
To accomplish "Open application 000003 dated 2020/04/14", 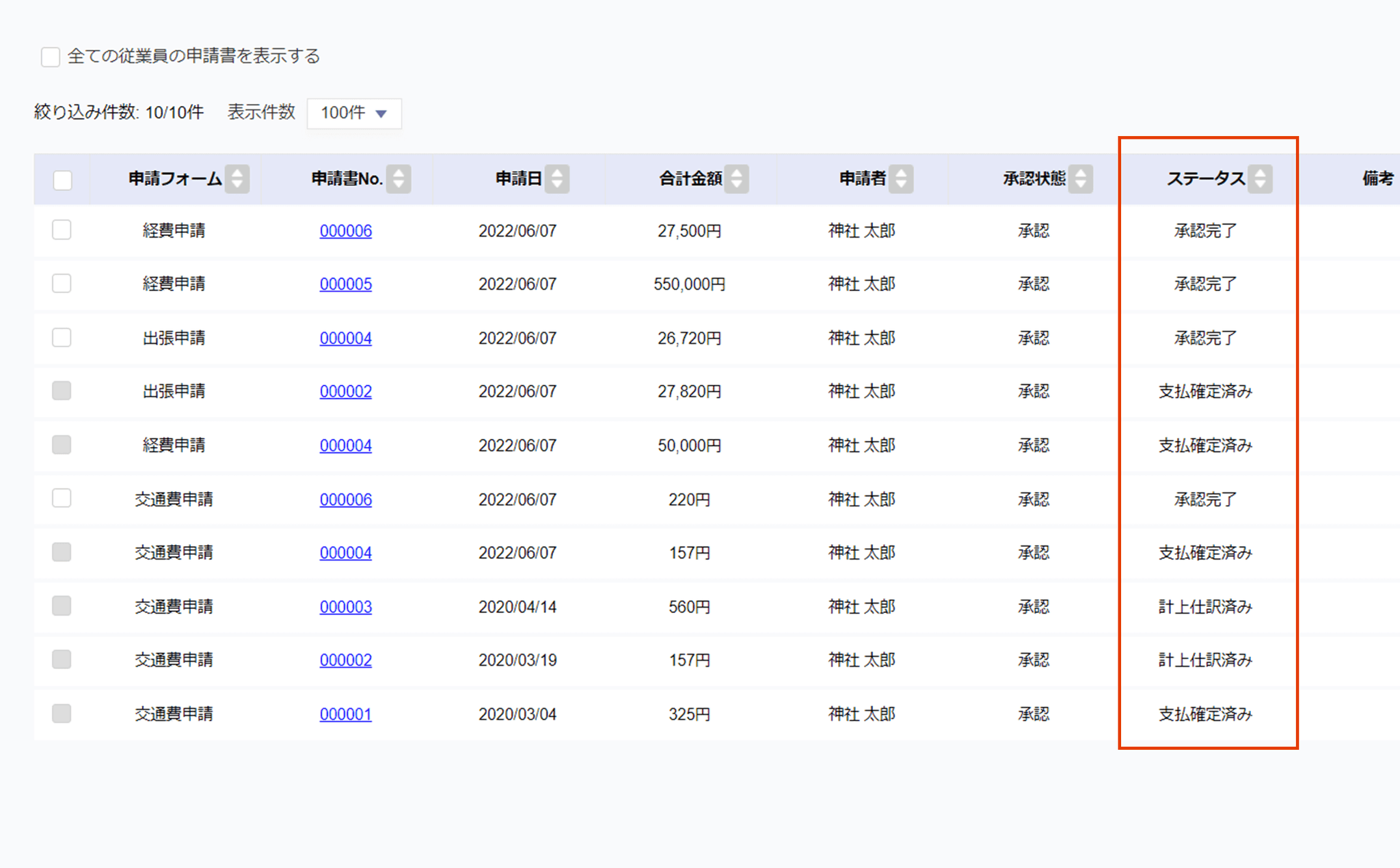I will [345, 607].
